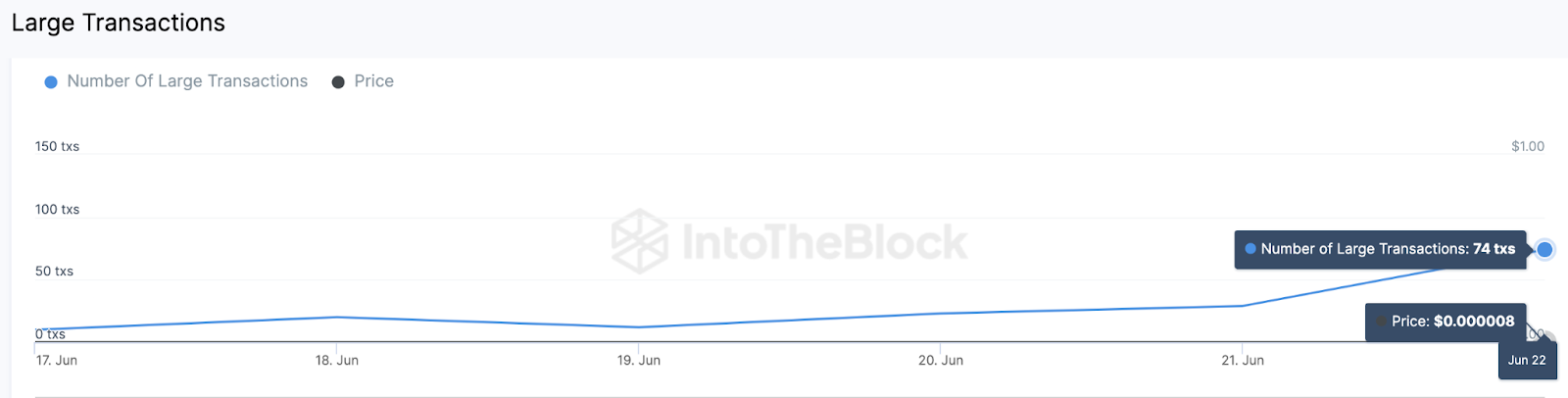Image resolution: width=1568 pixels, height=398 pixels.
Task: Click the blue legend dot for Large Transactions
Action: (51, 82)
